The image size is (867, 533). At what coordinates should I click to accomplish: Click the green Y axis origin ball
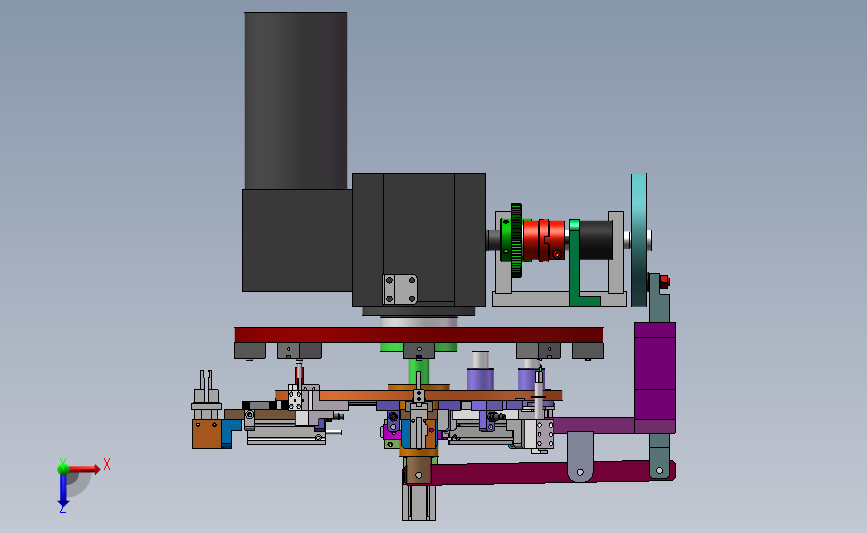tap(63, 469)
